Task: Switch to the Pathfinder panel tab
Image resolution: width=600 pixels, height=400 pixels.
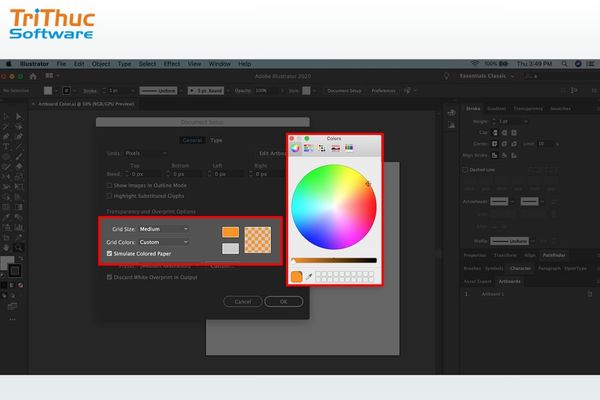Action: (x=554, y=255)
